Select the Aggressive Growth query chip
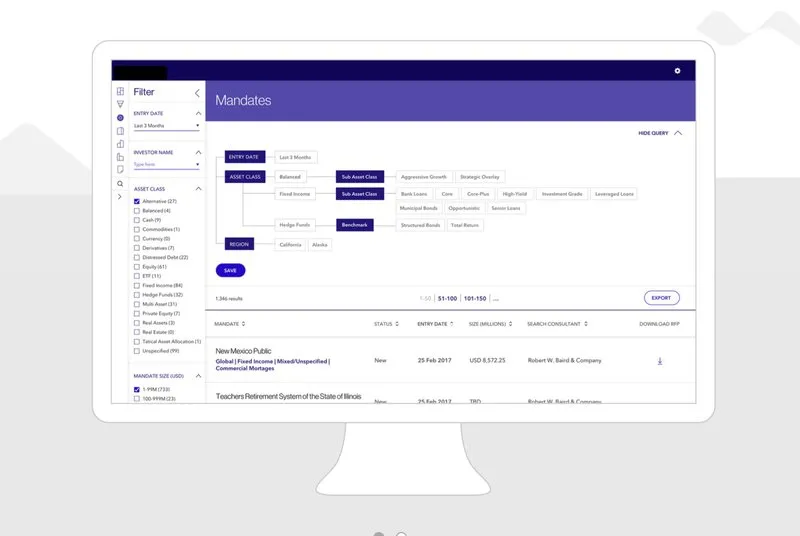The height and width of the screenshot is (536, 800). pos(423,177)
